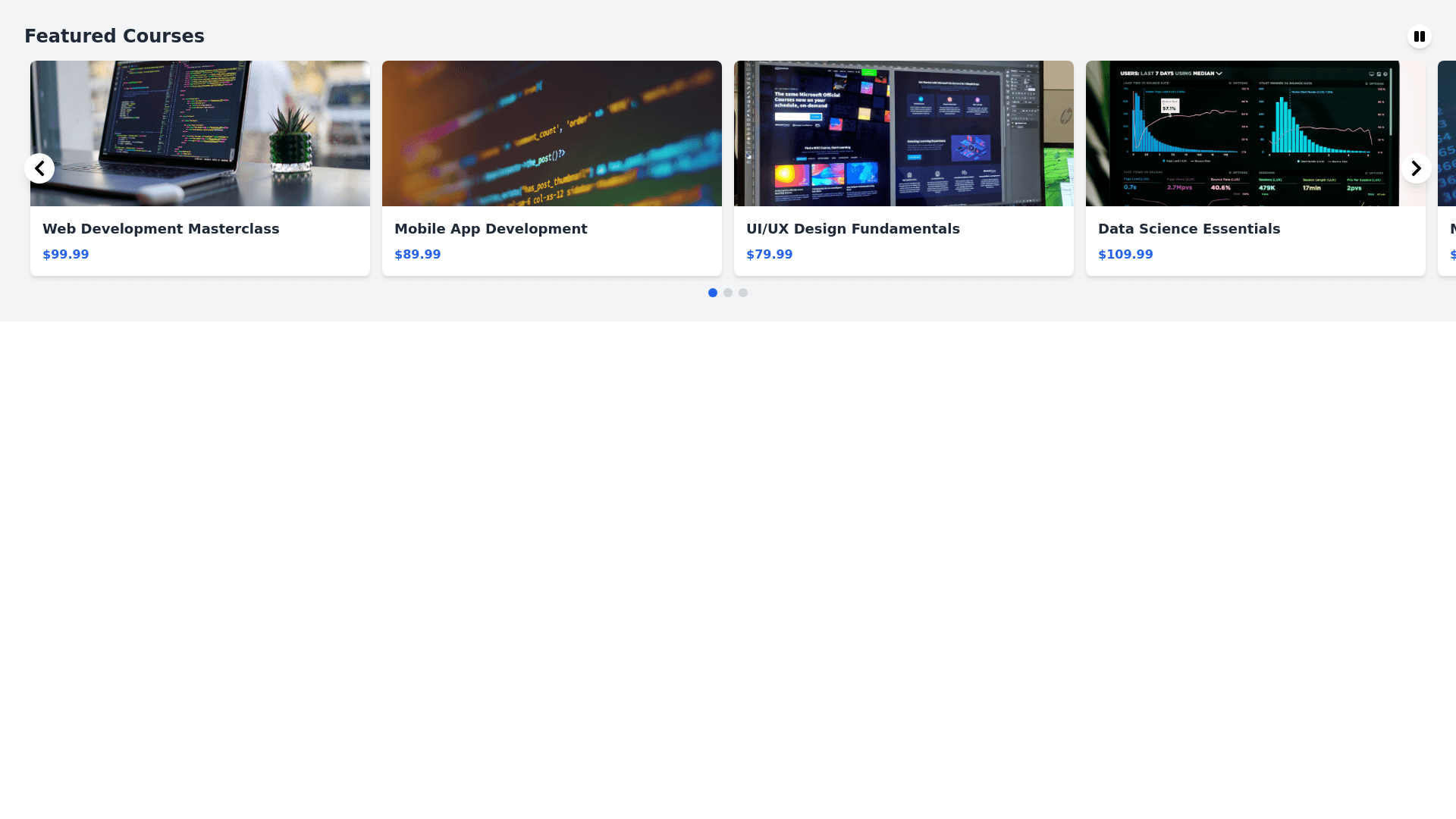
Task: Go to the next carousel slide
Action: pos(1416,168)
